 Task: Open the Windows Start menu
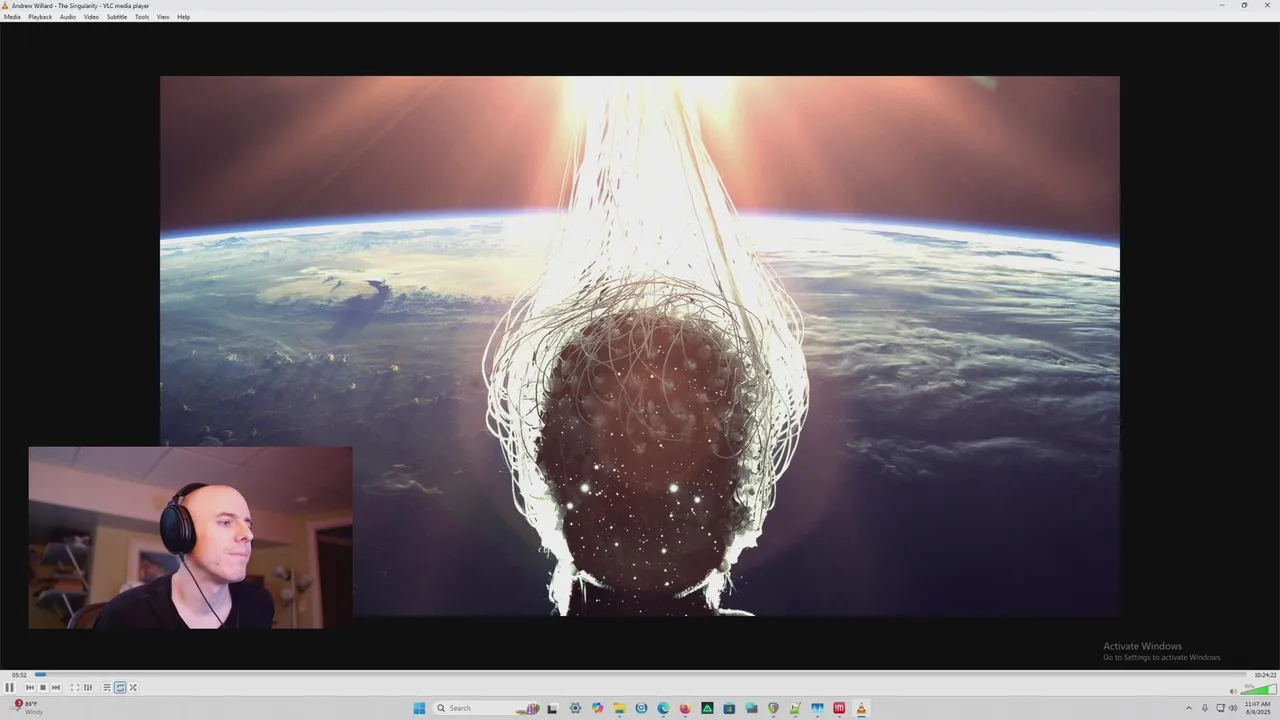click(419, 708)
